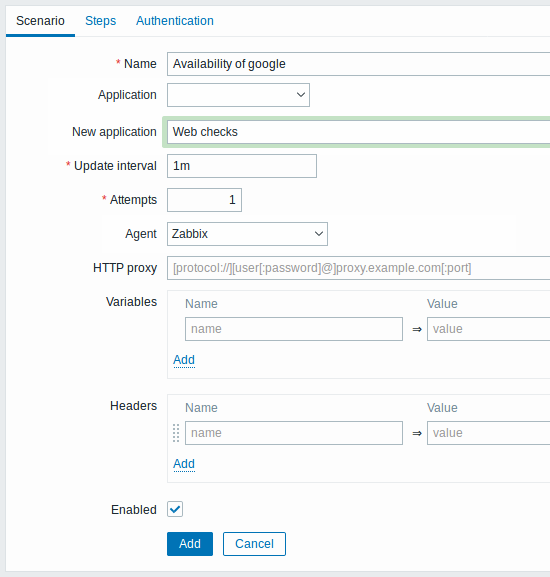Viewport: 550px width, 577px height.
Task: Click the Headers value input box
Action: point(488,433)
